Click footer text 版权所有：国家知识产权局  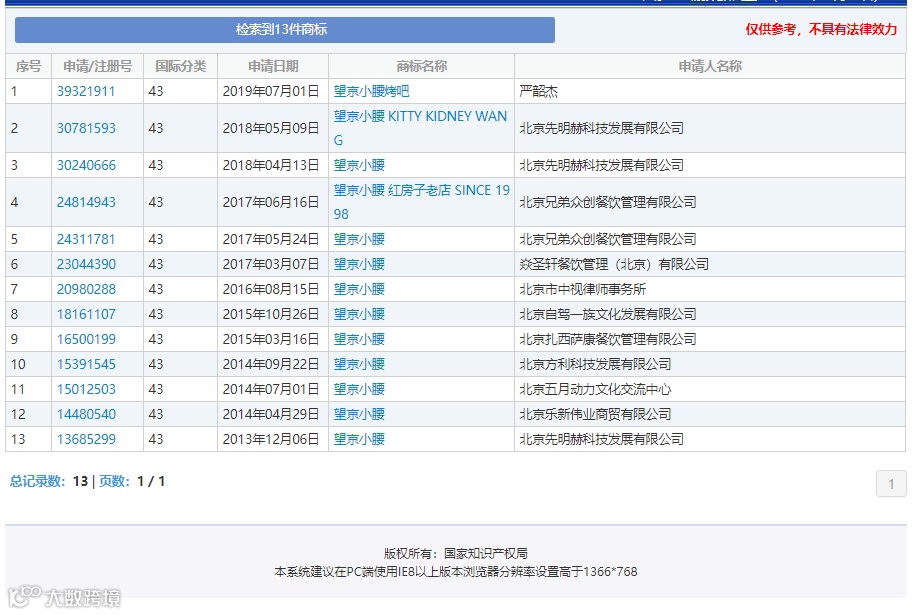(x=456, y=554)
